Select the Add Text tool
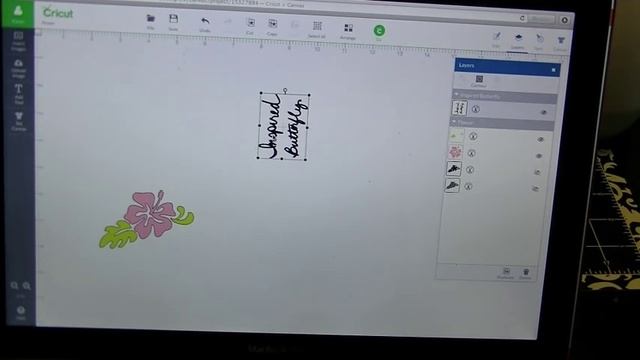Viewport: 640px width, 360px height. (x=19, y=94)
